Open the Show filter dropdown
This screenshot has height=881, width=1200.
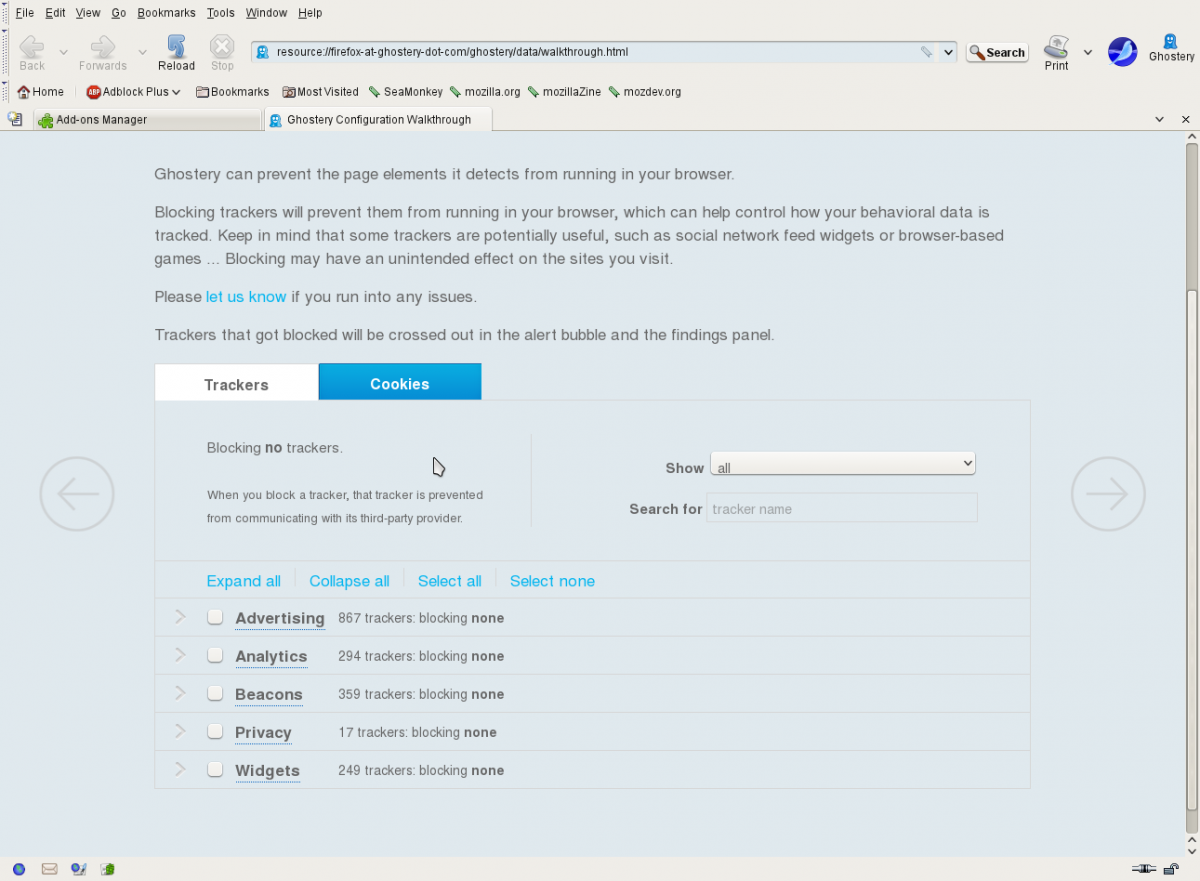(x=843, y=464)
